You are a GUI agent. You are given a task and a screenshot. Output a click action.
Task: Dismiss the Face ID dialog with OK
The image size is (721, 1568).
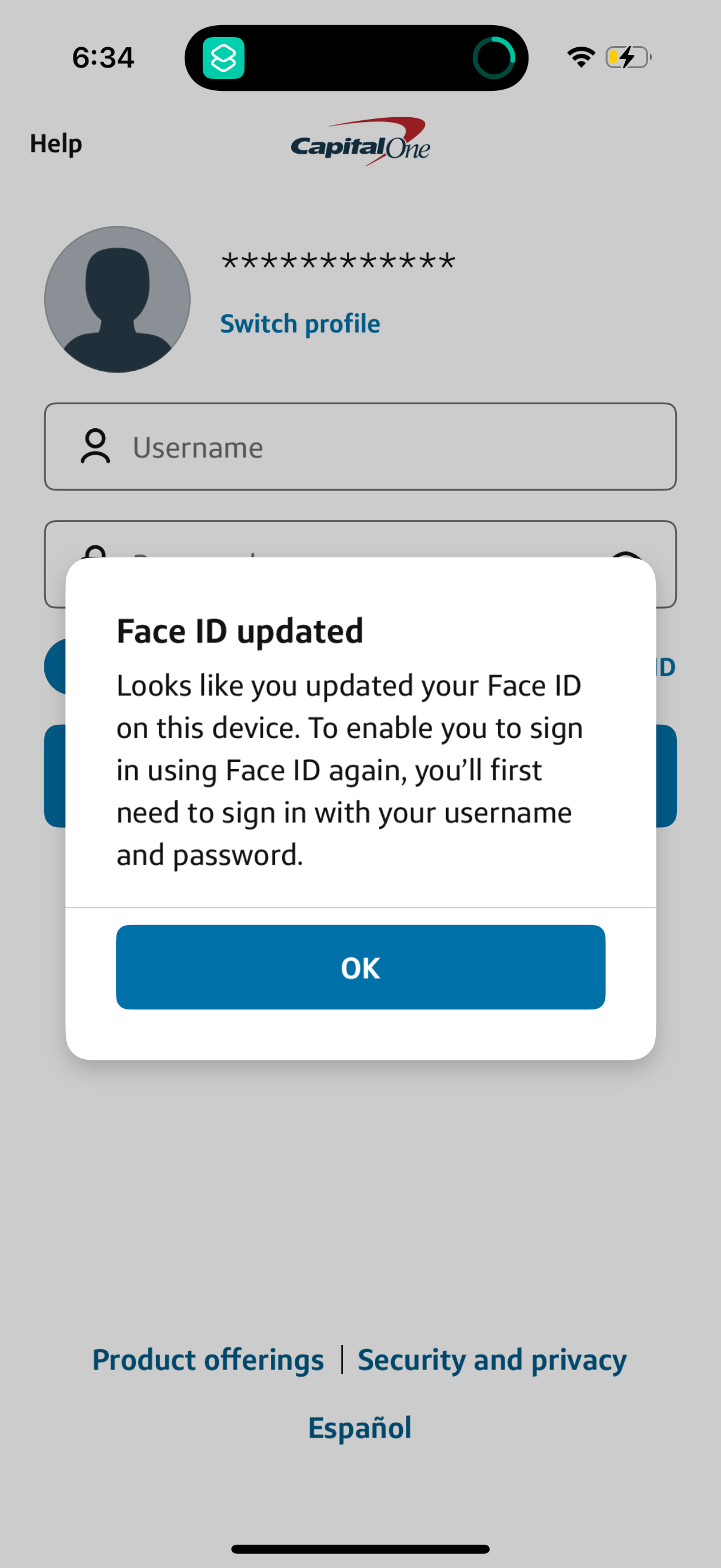(x=360, y=968)
